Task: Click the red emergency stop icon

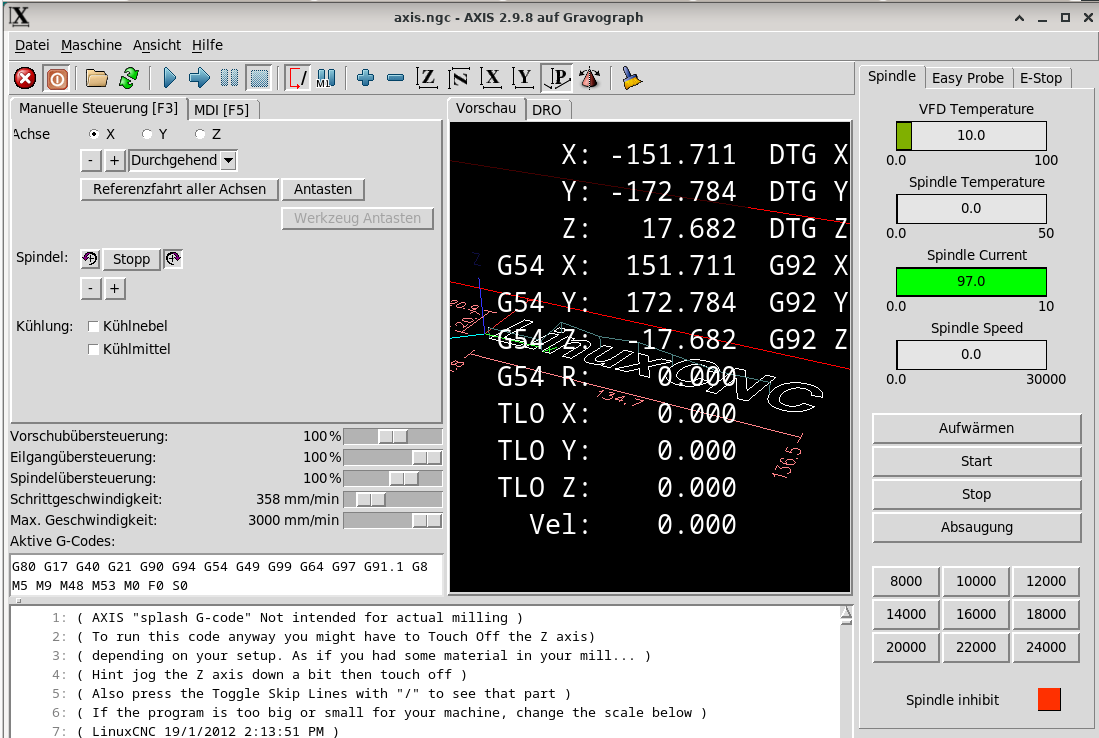Action: [x=25, y=78]
